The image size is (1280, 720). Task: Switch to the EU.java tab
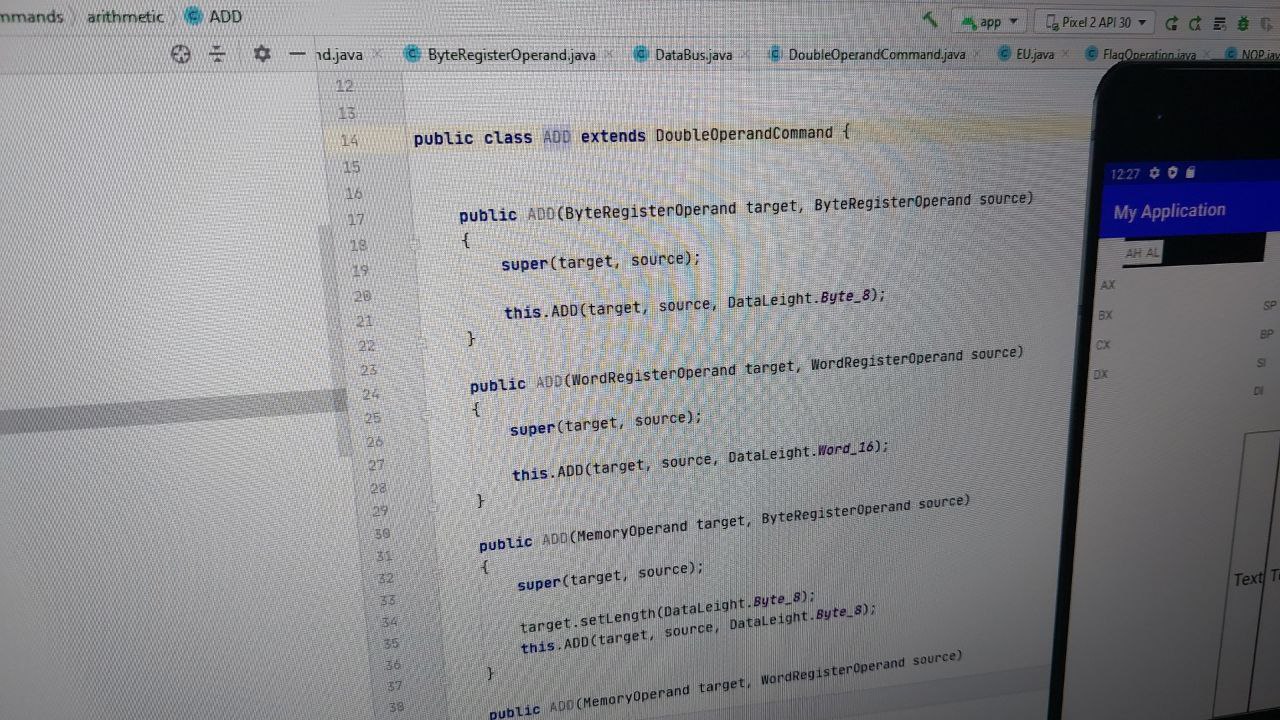click(1035, 54)
